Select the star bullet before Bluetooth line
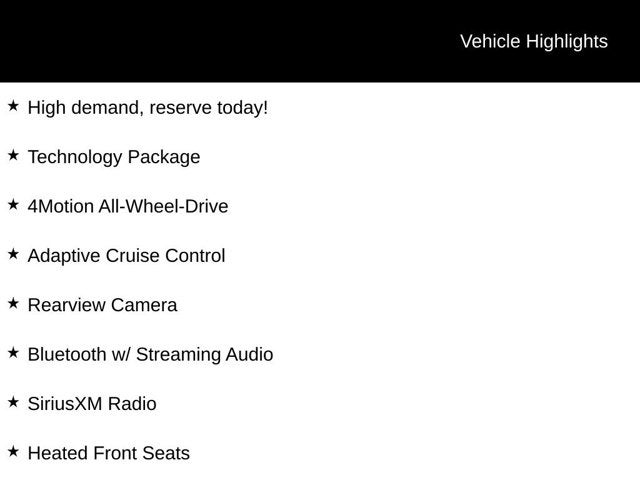 coord(13,352)
